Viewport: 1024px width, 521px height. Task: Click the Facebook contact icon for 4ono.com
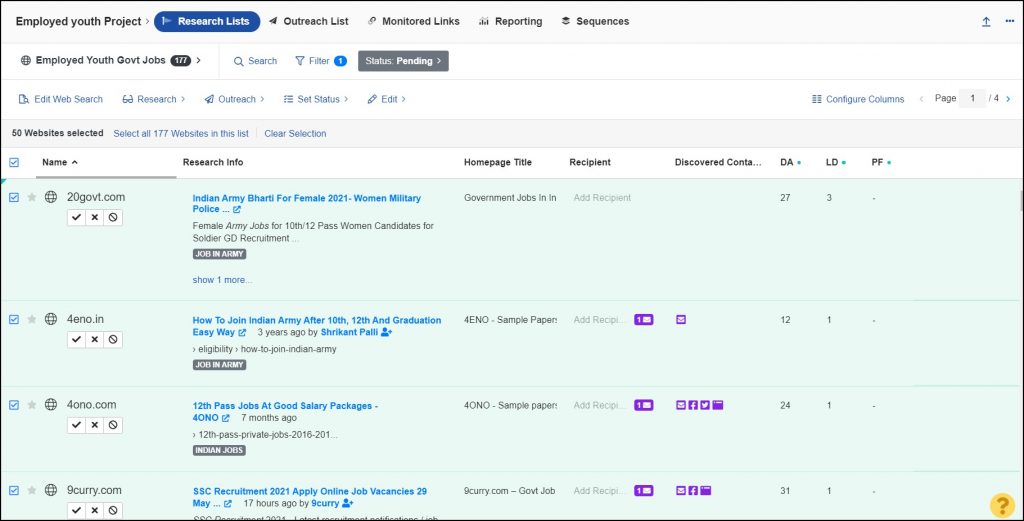pos(693,405)
